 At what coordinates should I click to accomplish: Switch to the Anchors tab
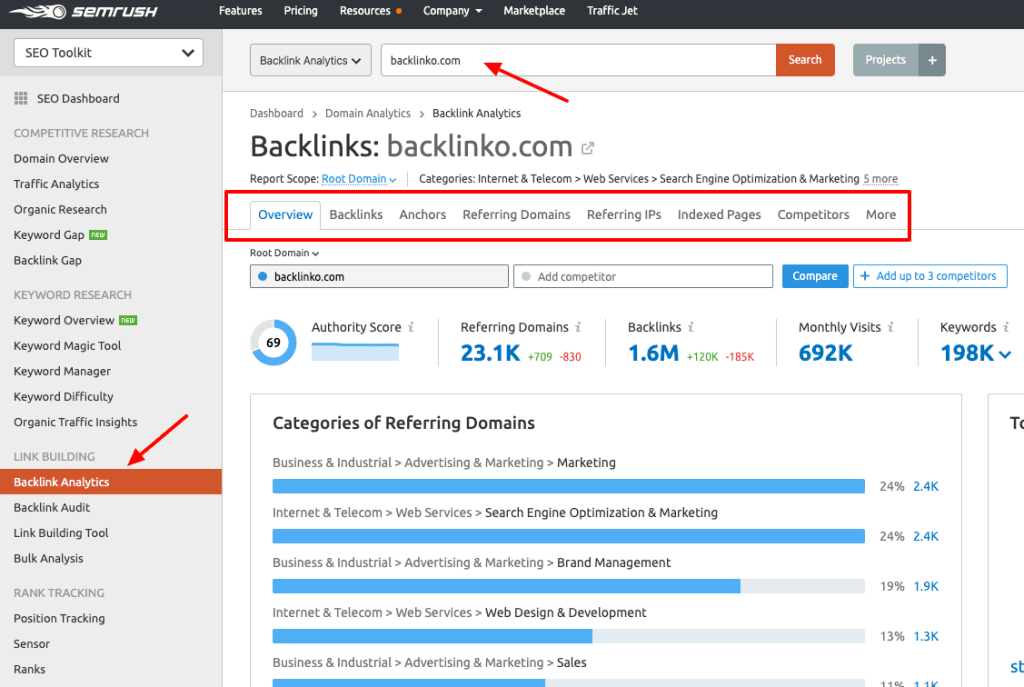(x=423, y=215)
